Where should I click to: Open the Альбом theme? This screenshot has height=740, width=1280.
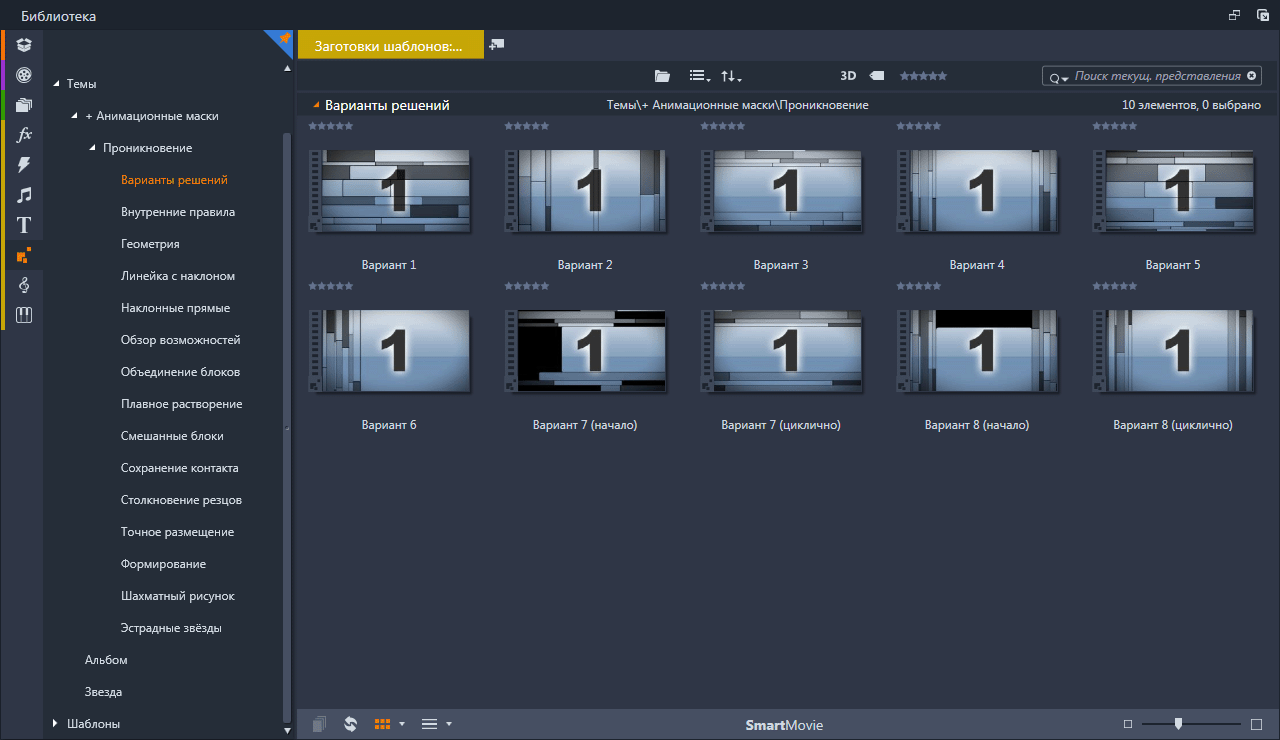point(106,660)
